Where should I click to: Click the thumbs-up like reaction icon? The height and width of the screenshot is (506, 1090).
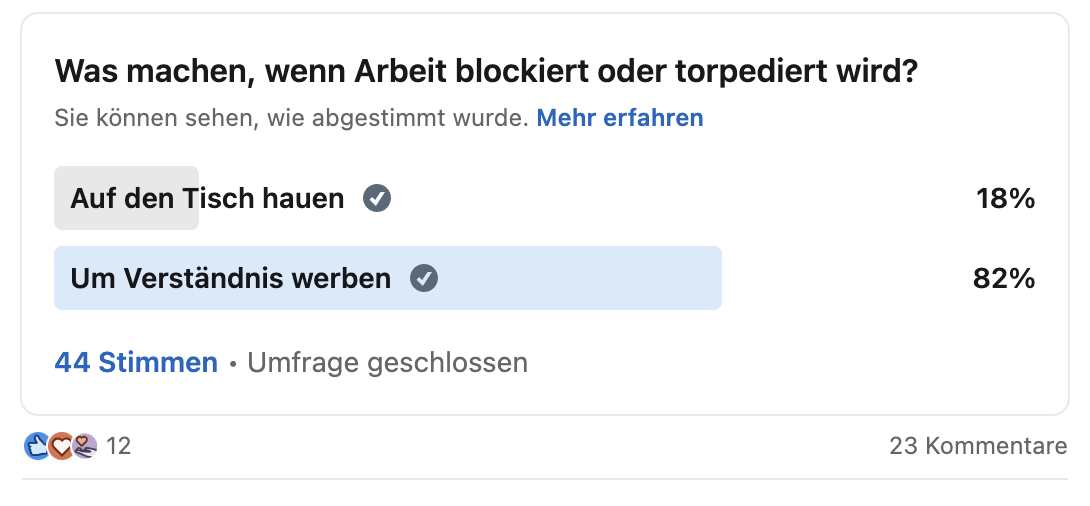click(36, 446)
